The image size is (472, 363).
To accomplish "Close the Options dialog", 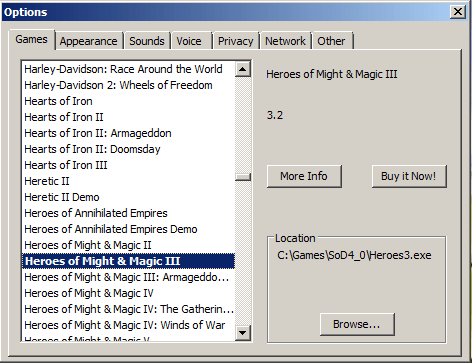I will tap(458, 12).
